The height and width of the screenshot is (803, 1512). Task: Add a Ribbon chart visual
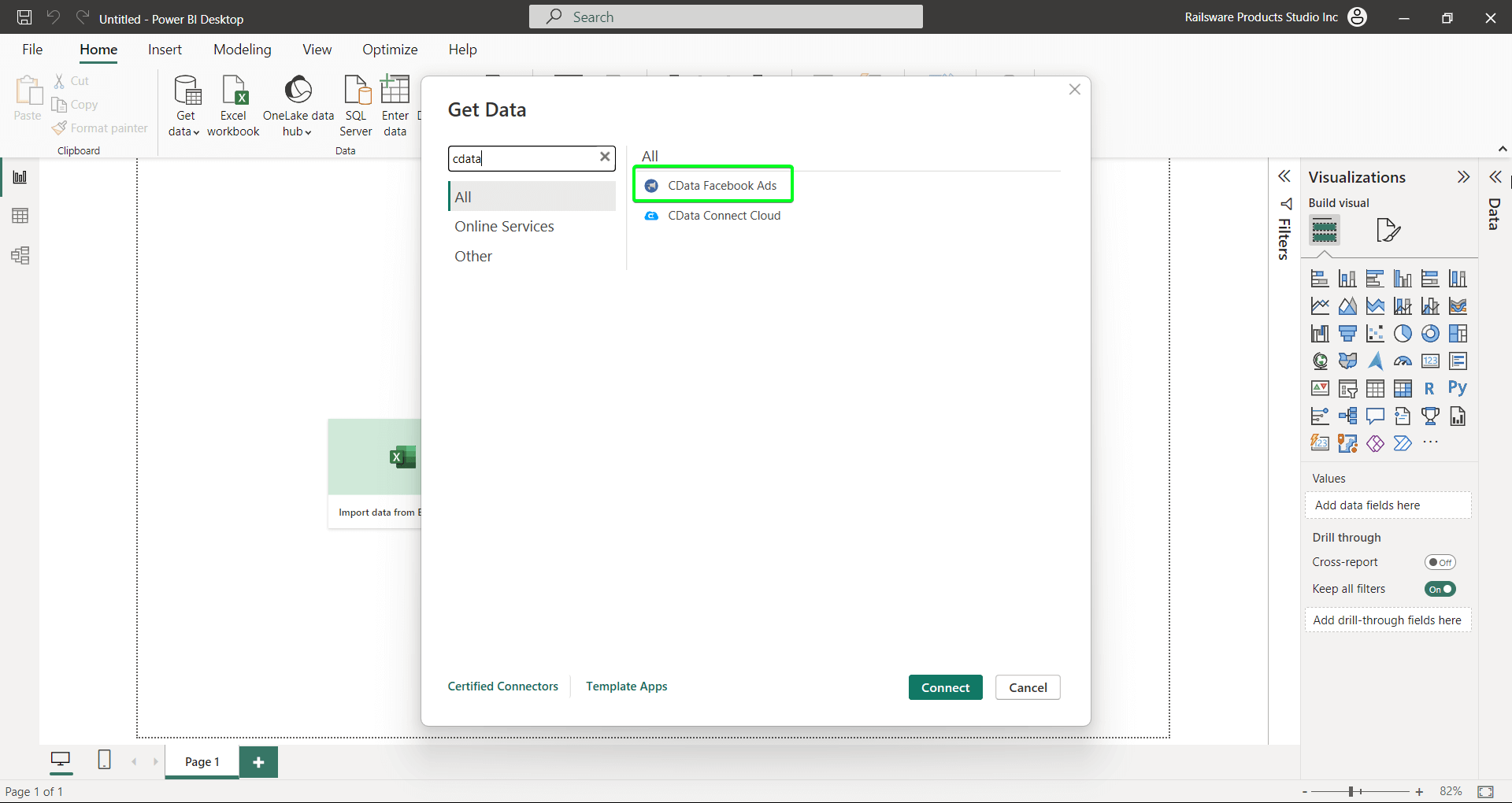click(x=1458, y=306)
